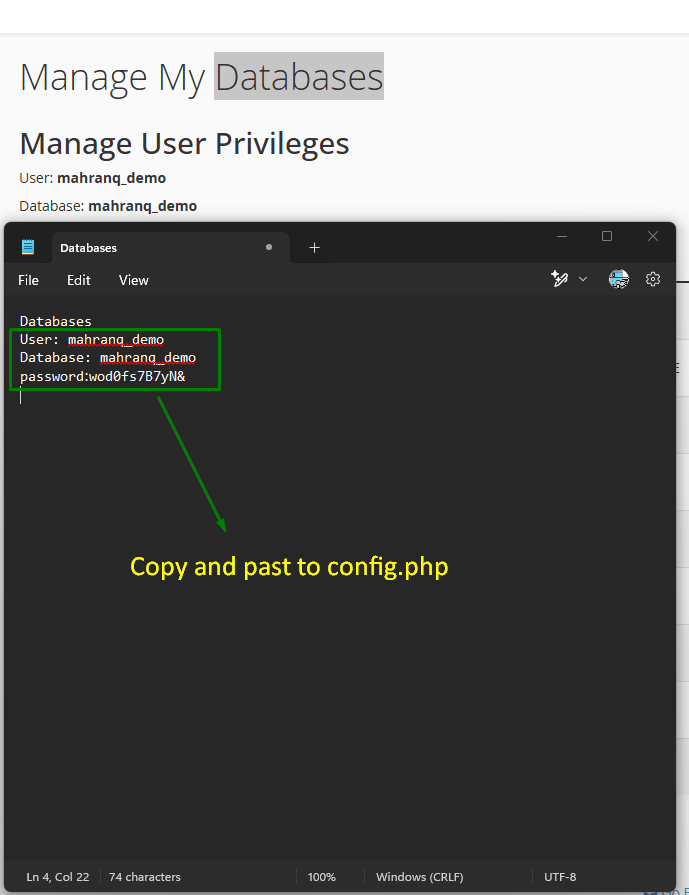This screenshot has width=689, height=895.
Task: Open Notepad settings with the gear icon
Action: tap(653, 279)
